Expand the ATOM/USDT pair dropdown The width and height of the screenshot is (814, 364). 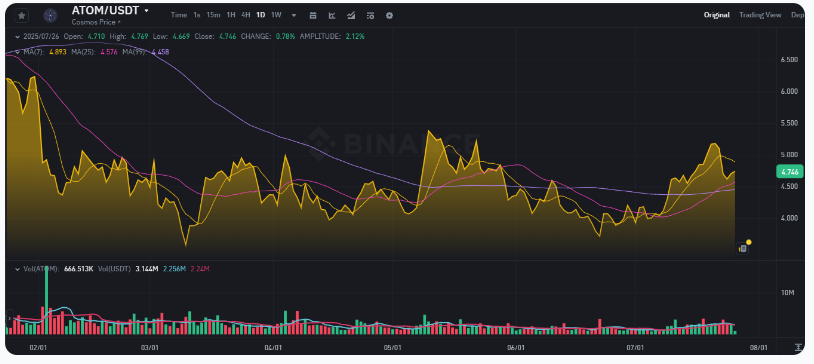pos(146,10)
